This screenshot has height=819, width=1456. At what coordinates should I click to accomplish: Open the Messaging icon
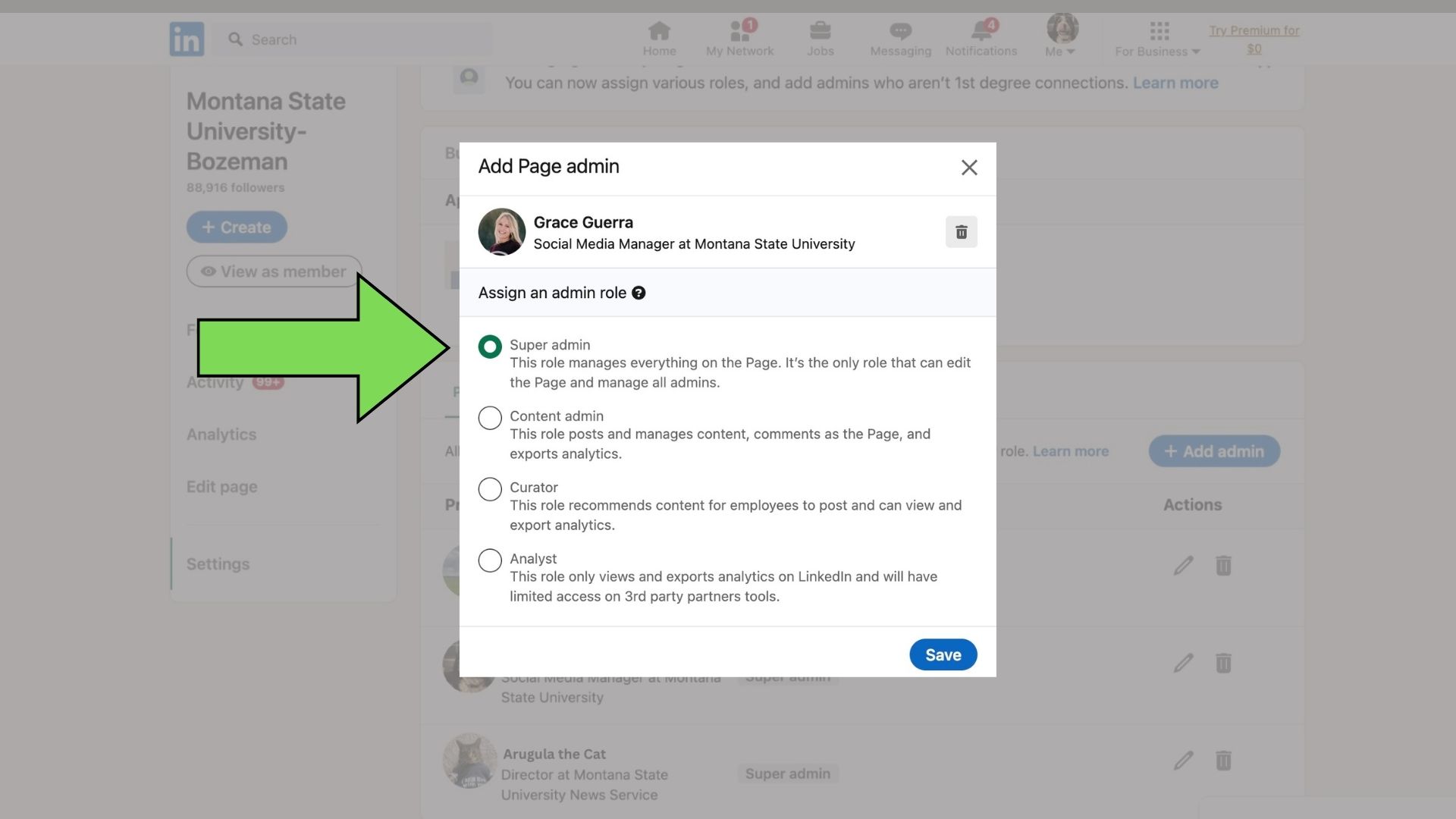click(900, 39)
